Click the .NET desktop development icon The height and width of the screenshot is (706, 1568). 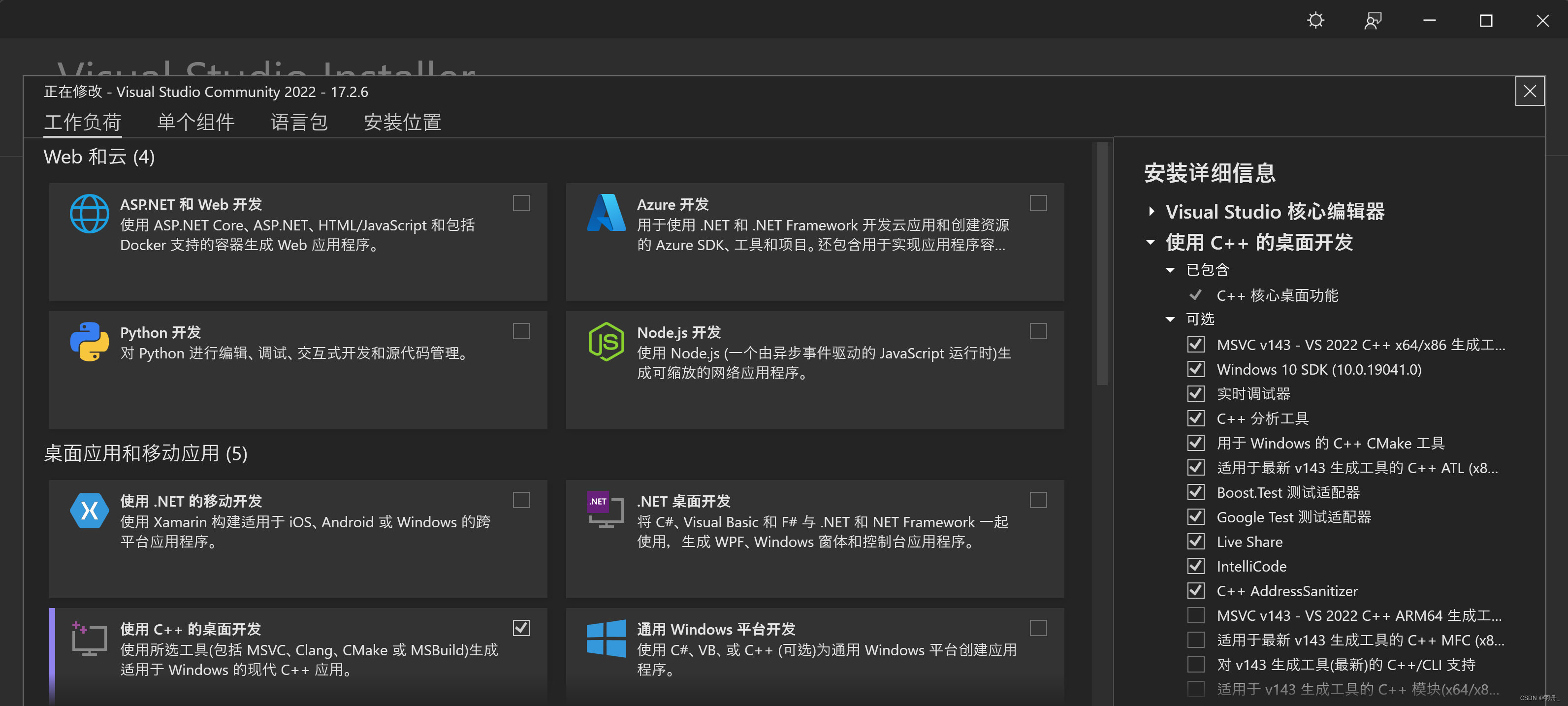pos(605,509)
